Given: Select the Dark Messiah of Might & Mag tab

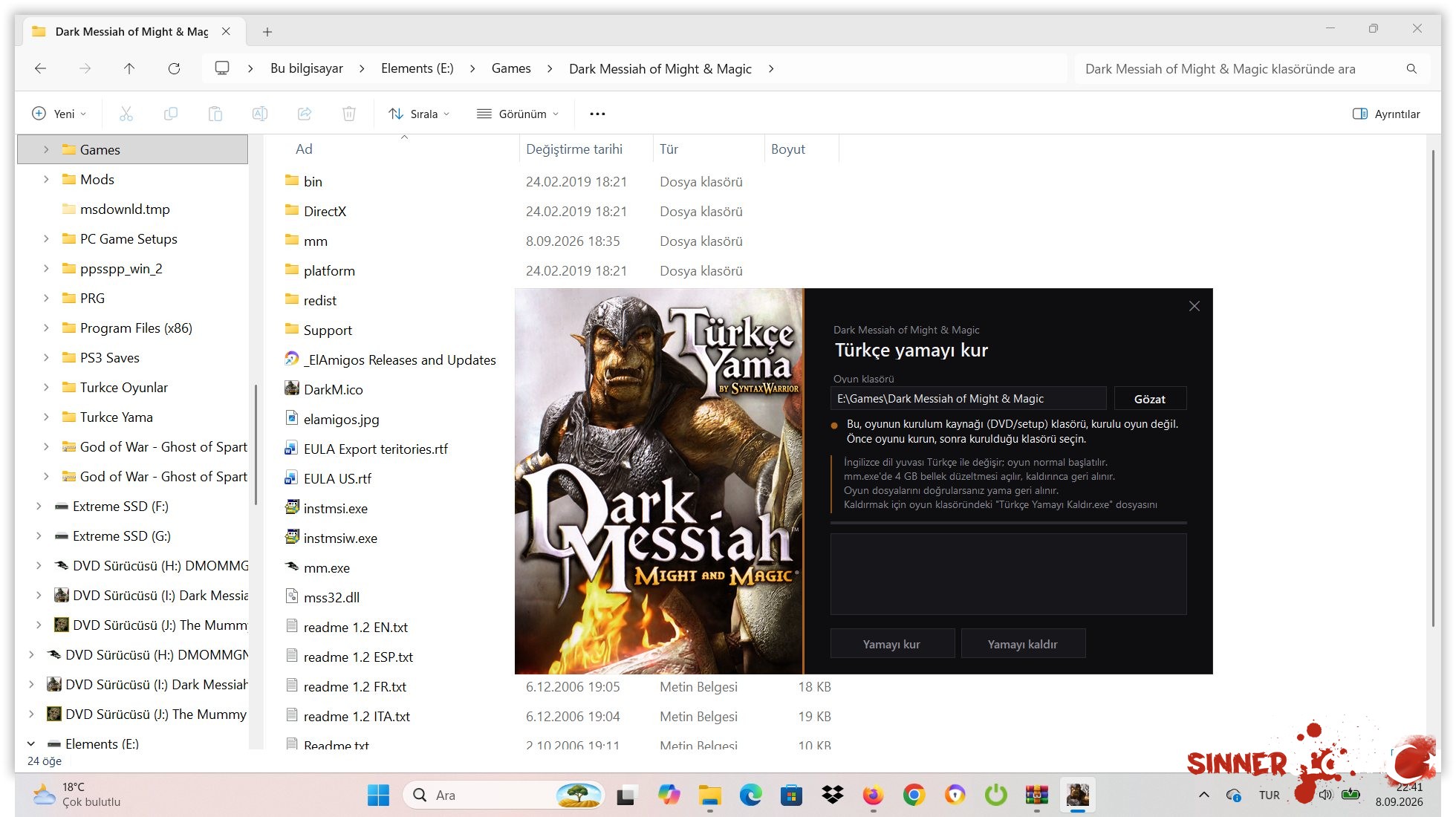Looking at the screenshot, I should 131,31.
